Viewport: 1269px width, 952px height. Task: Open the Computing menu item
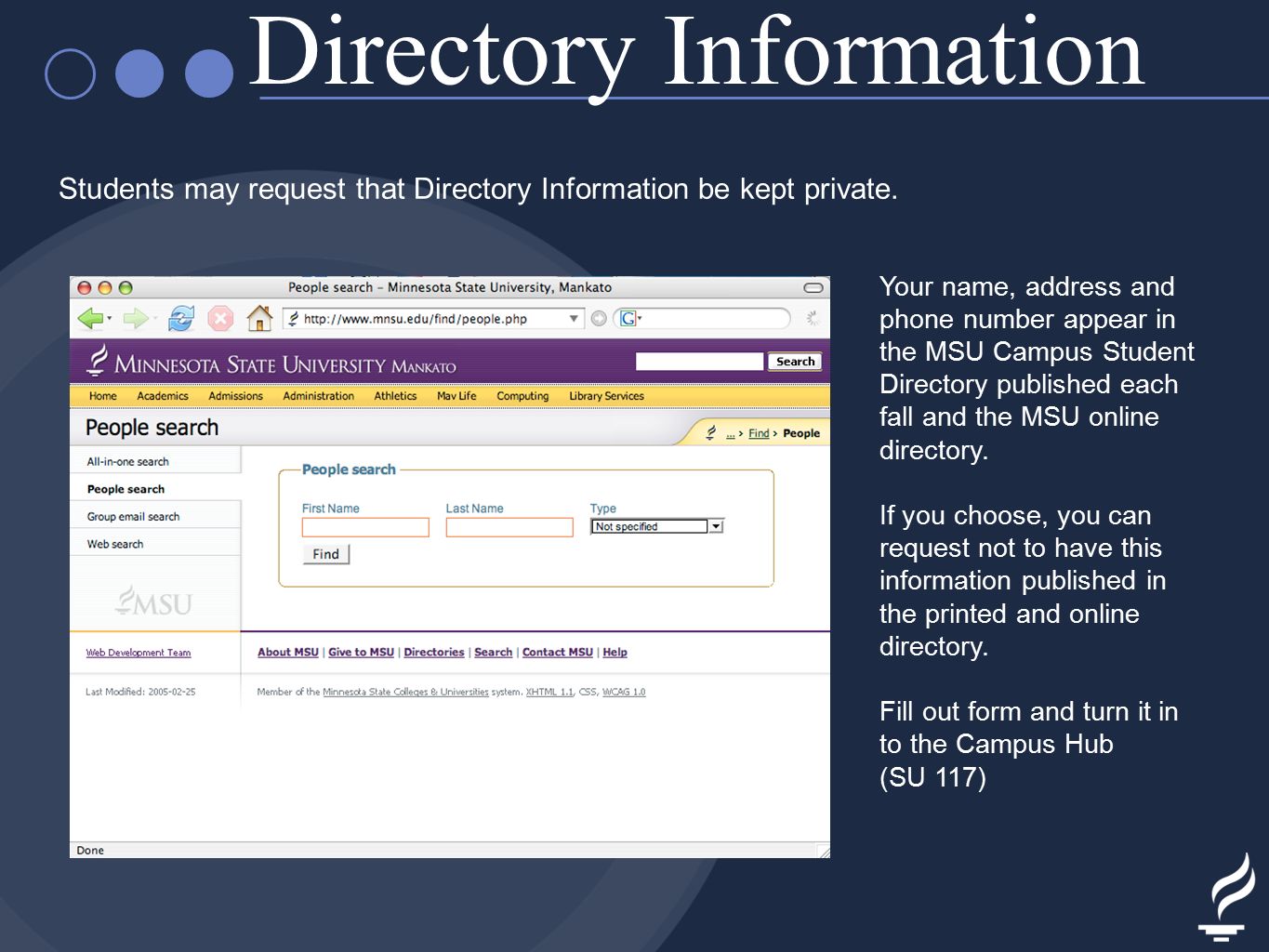(522, 396)
